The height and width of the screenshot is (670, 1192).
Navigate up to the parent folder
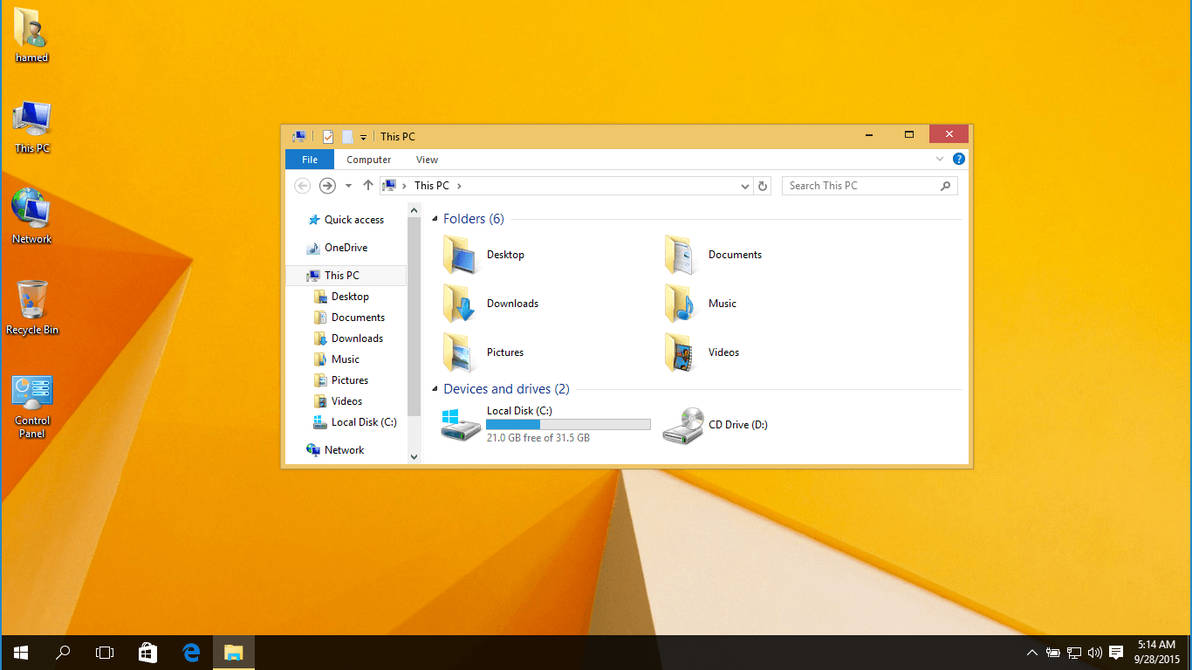[368, 185]
